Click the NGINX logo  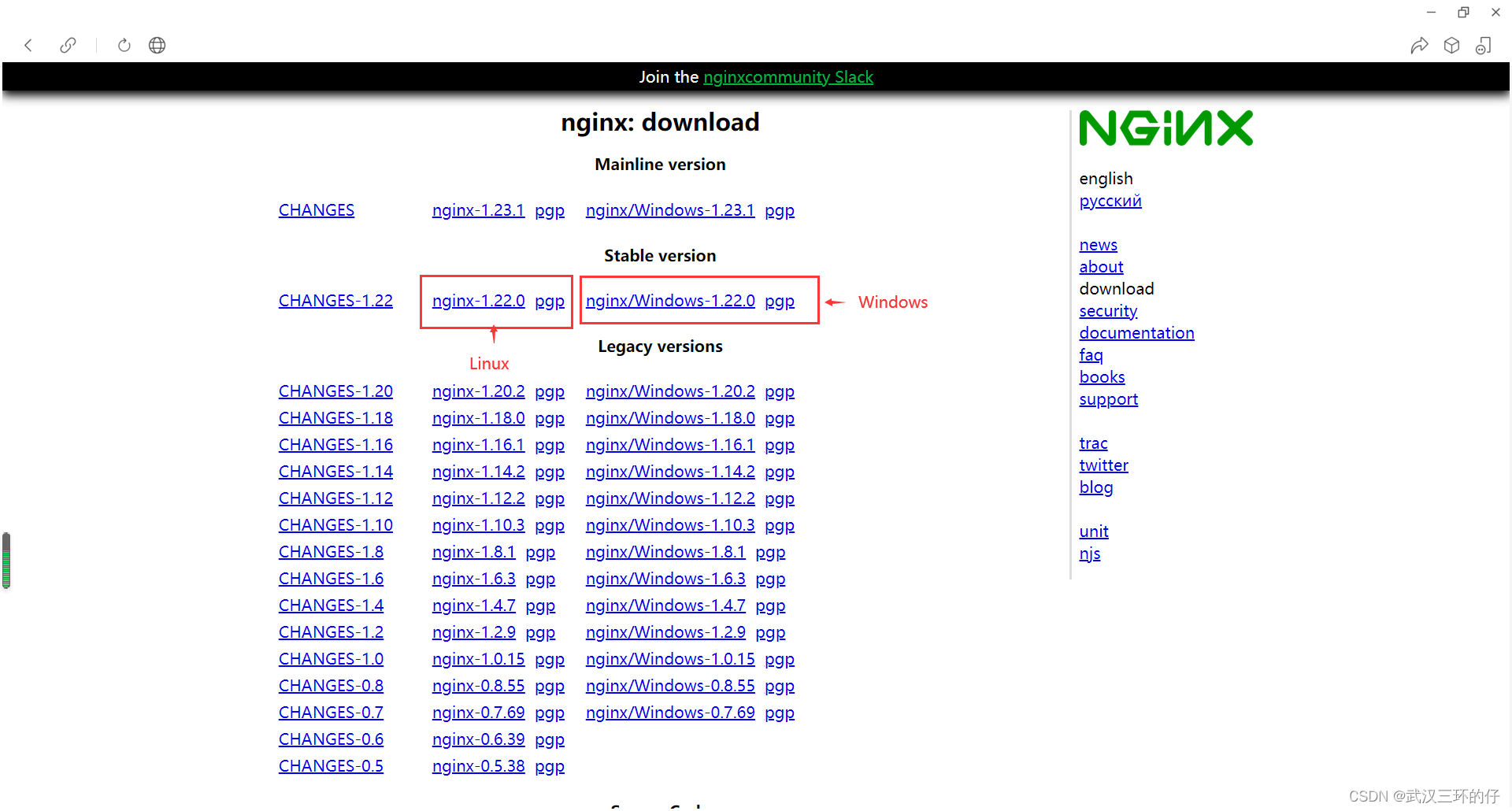tap(1165, 128)
